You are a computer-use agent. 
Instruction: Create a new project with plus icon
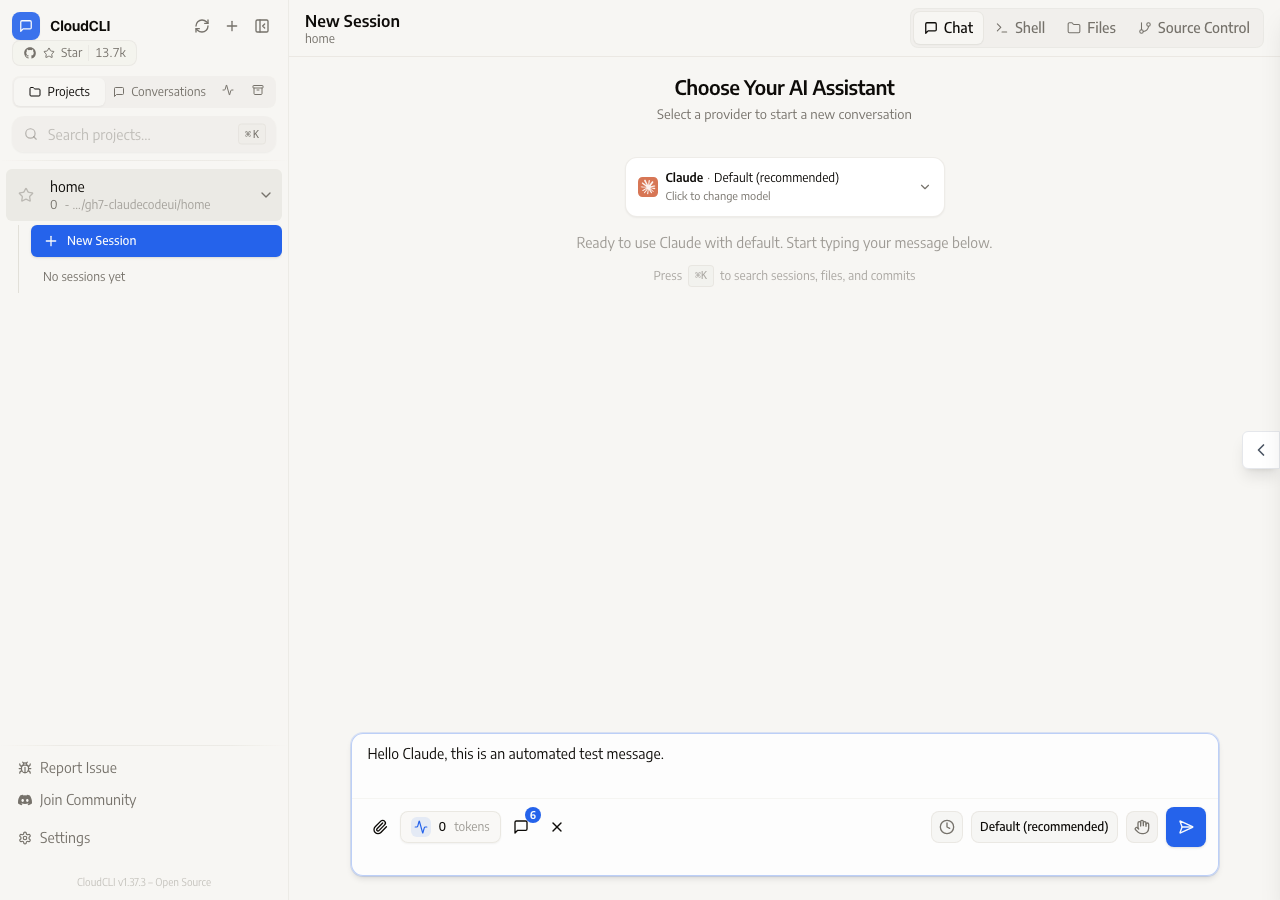coord(232,26)
